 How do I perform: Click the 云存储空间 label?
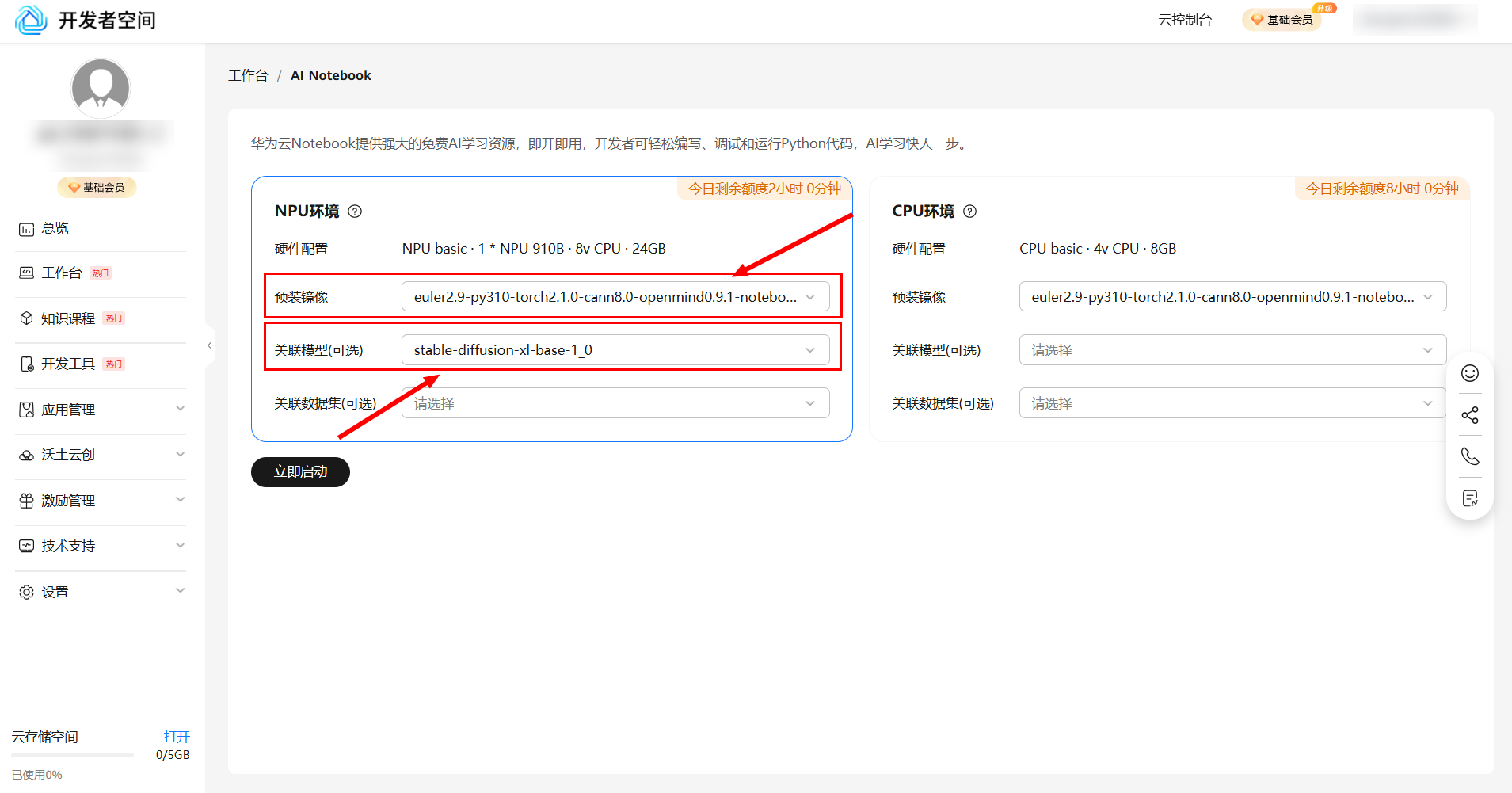click(x=45, y=737)
